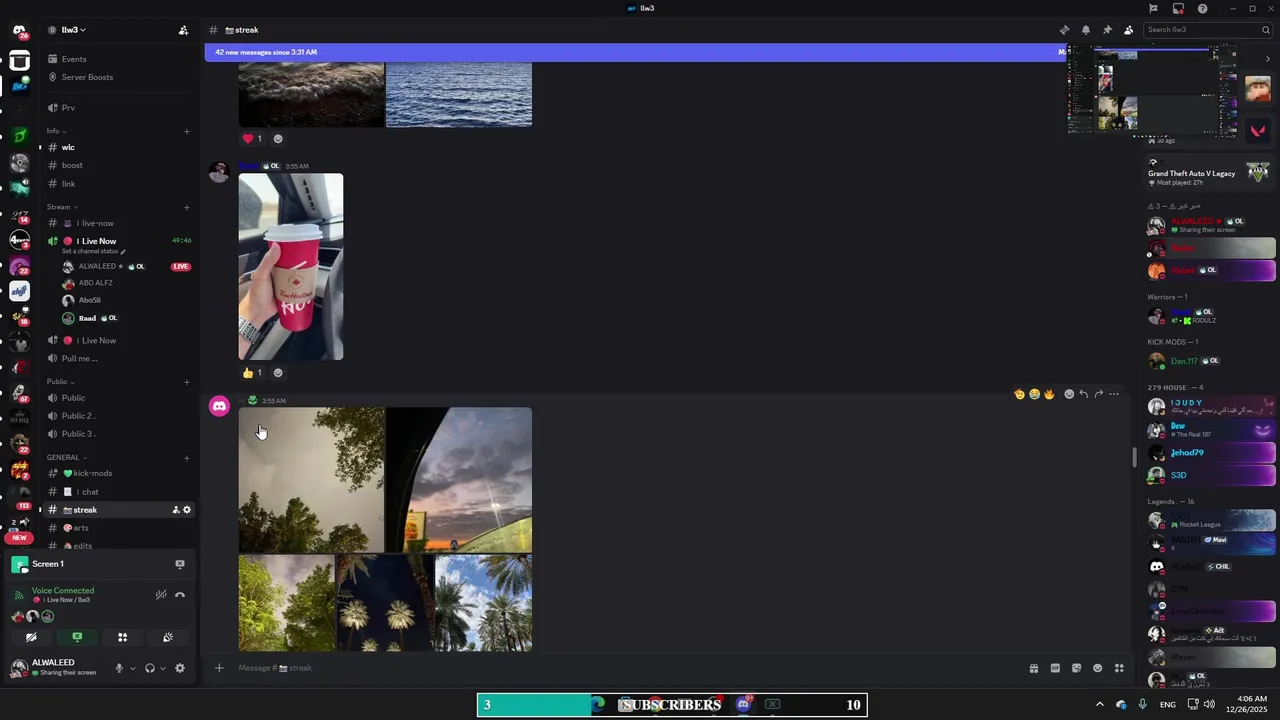Stop streaming icon next to Screen 1

click(x=180, y=564)
